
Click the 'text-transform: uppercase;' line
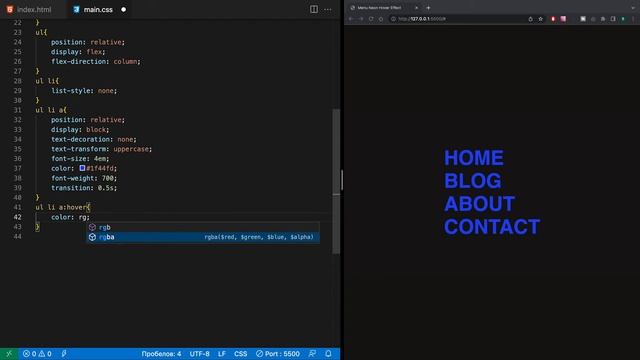[x=101, y=149]
